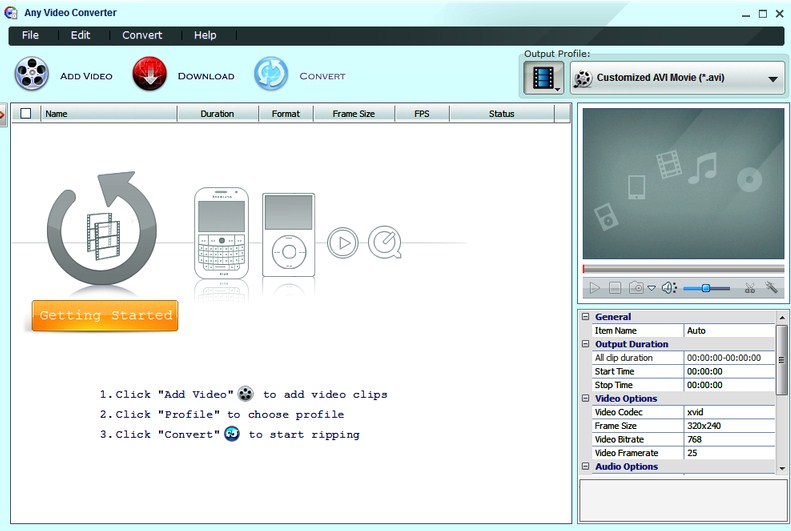Collapse the Video Options section
This screenshot has width=791, height=531.
[585, 398]
